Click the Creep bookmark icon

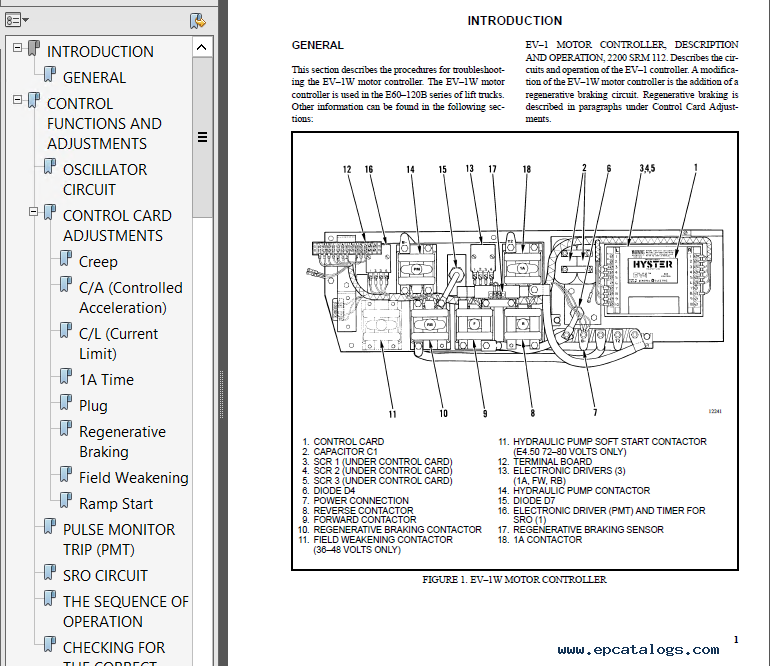click(x=66, y=258)
